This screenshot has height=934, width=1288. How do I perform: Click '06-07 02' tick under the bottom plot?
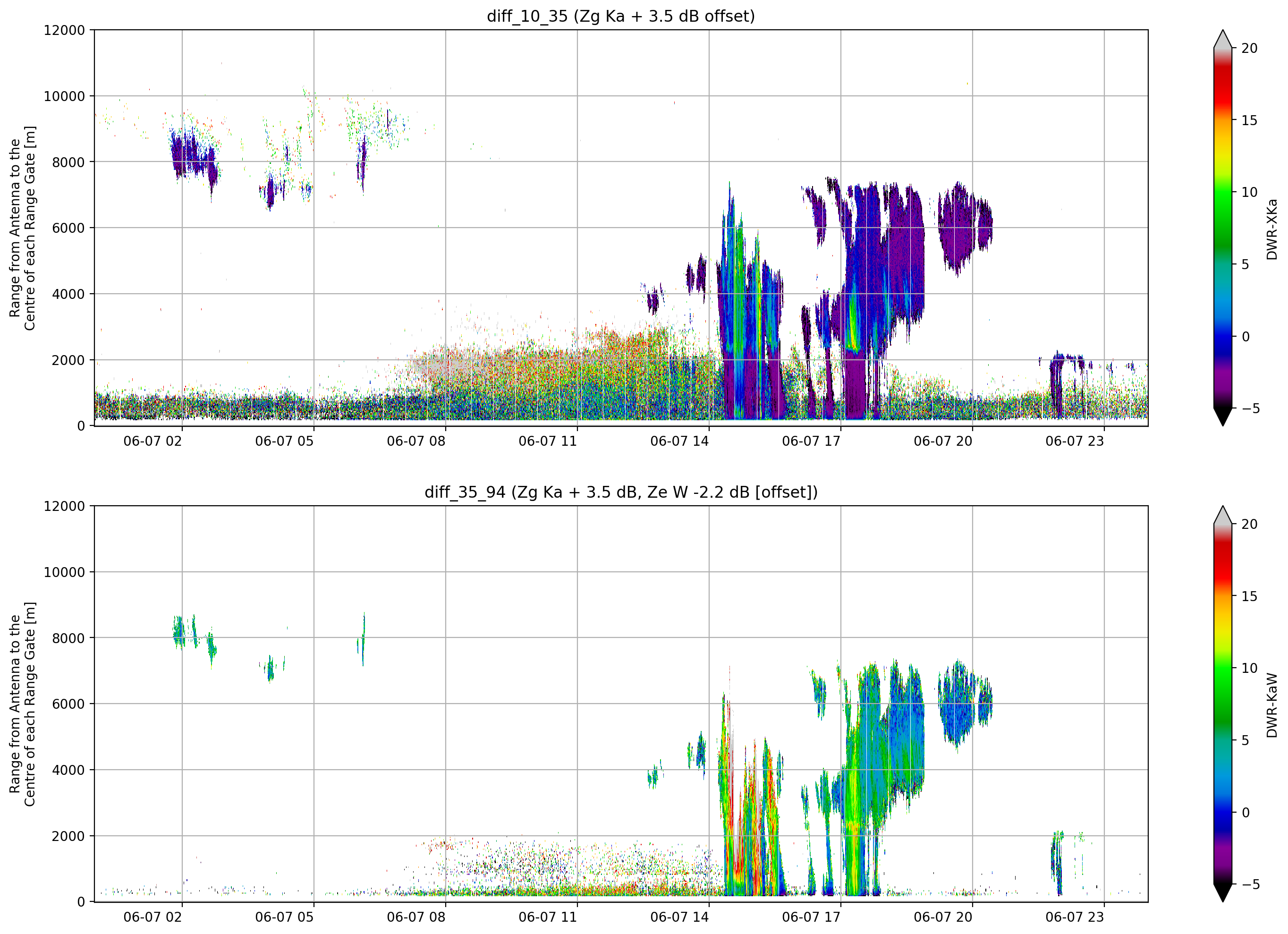153,917
